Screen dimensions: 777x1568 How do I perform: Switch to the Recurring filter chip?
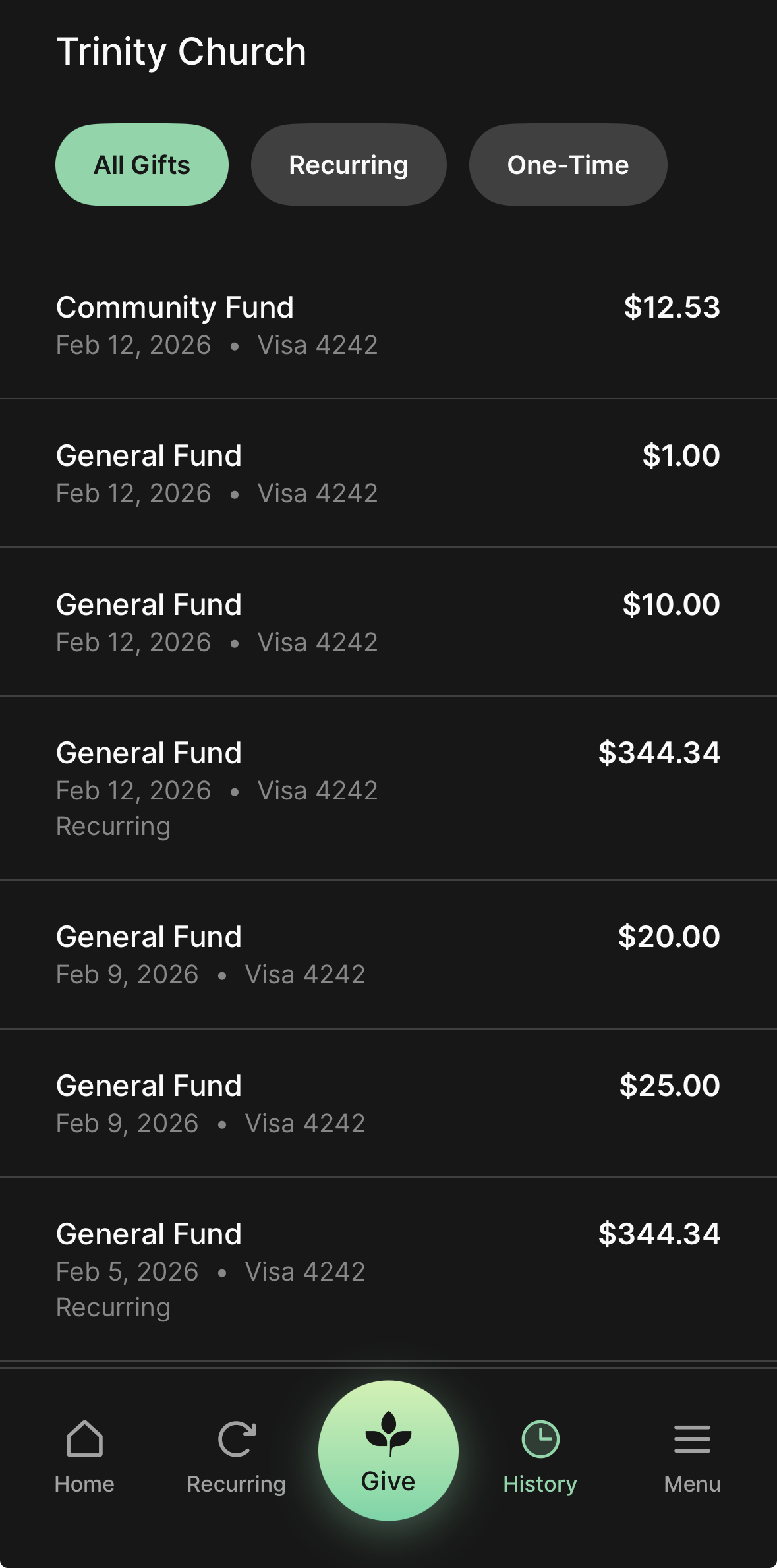[x=349, y=165]
